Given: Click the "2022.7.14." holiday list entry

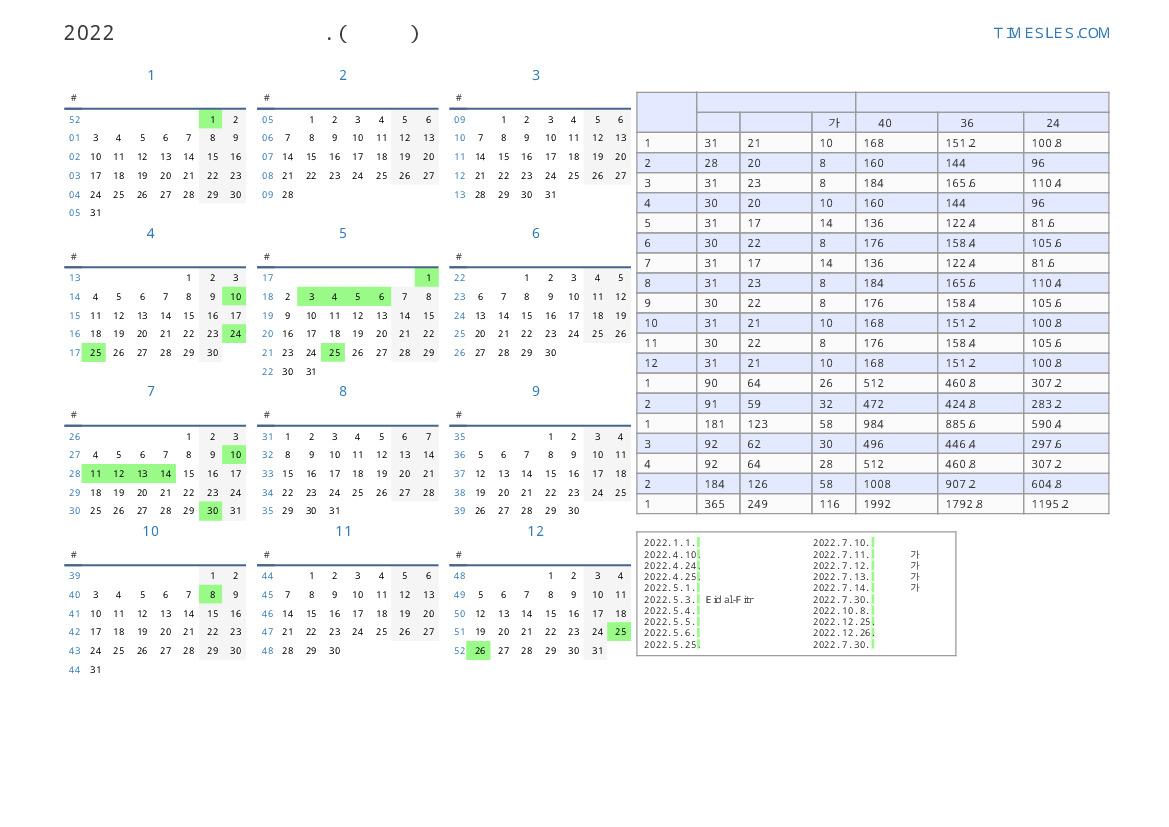Looking at the screenshot, I should pyautogui.click(x=842, y=588).
